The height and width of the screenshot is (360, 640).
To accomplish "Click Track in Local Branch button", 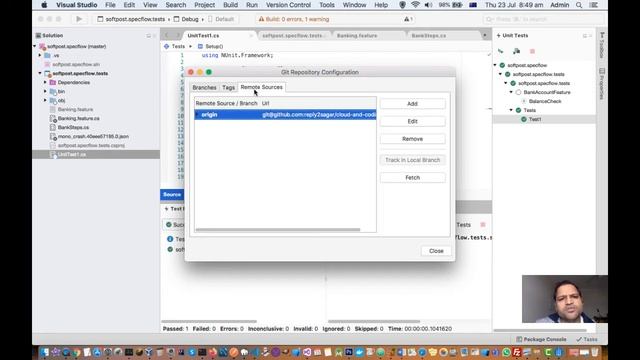I will 412,160.
